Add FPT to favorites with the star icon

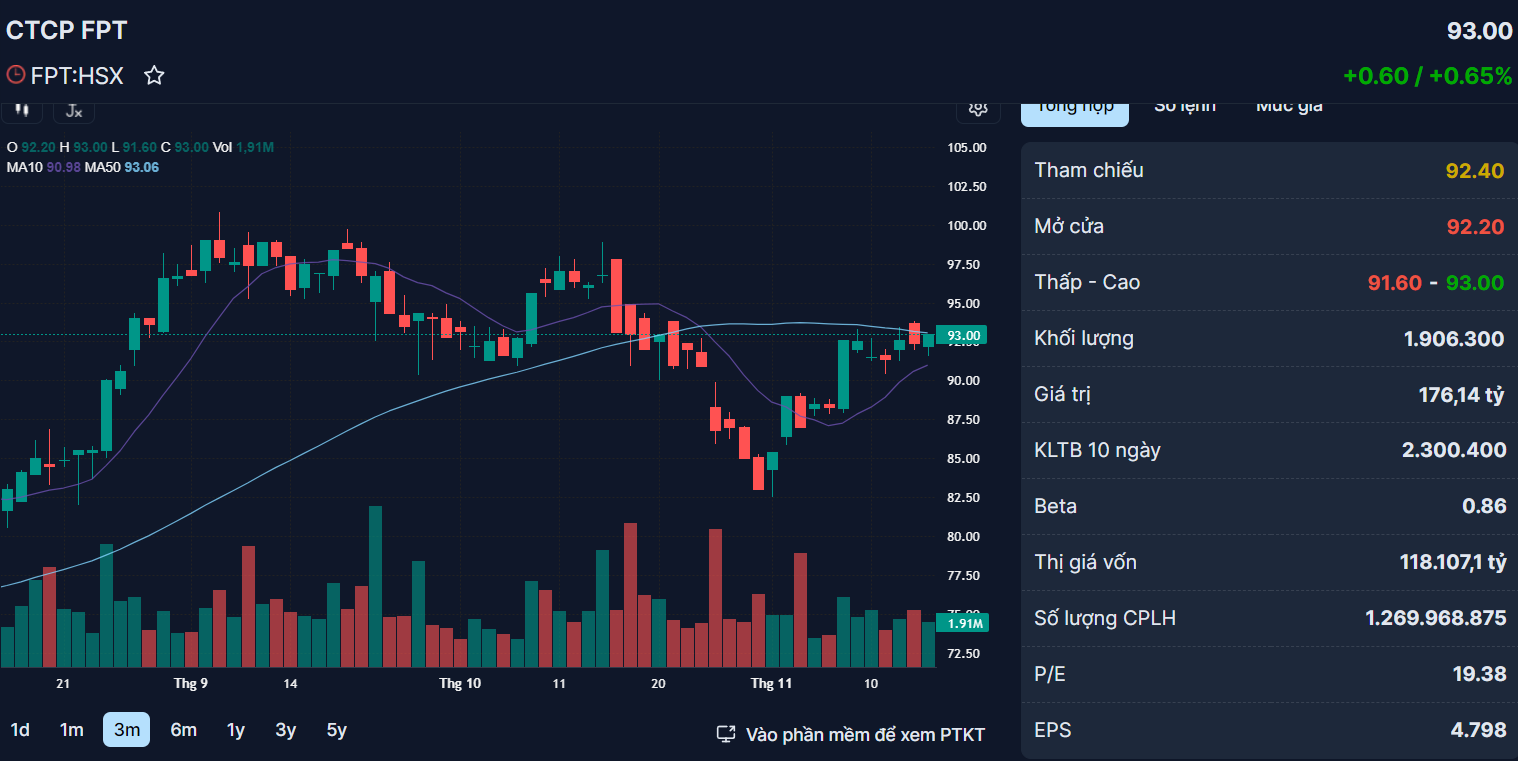point(154,75)
